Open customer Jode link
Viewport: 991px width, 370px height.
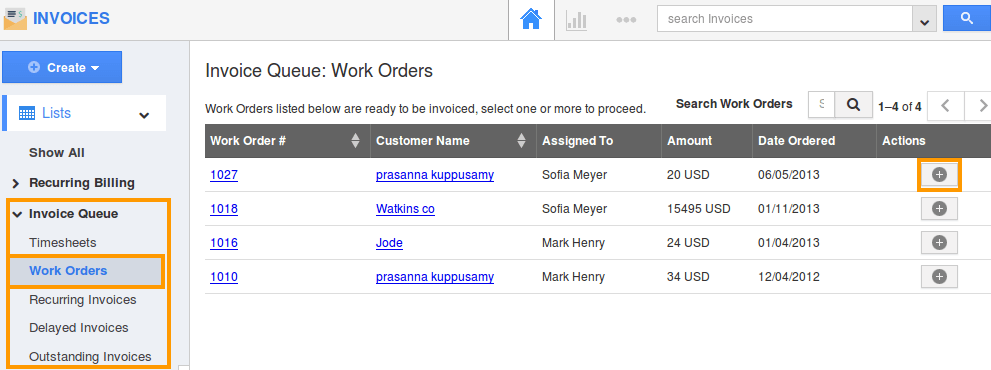389,243
